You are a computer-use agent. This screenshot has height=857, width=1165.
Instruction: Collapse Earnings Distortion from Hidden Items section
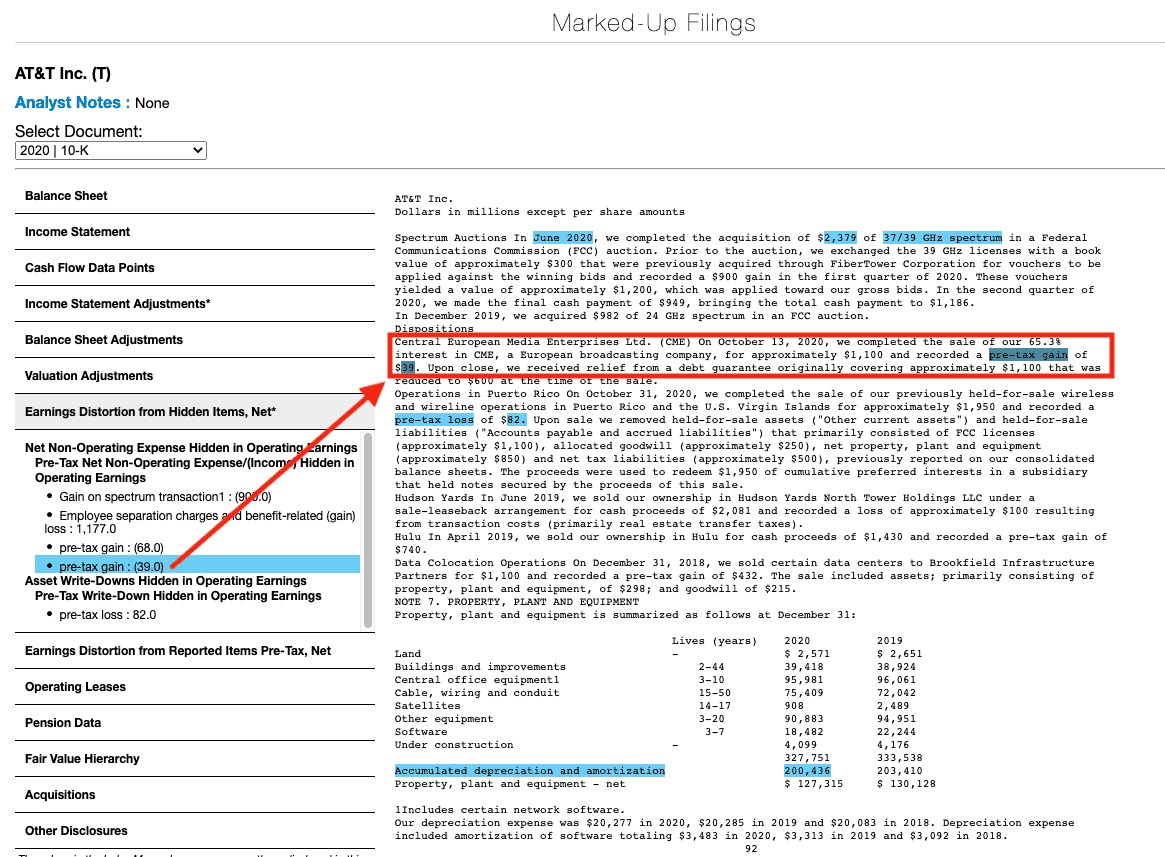(195, 412)
